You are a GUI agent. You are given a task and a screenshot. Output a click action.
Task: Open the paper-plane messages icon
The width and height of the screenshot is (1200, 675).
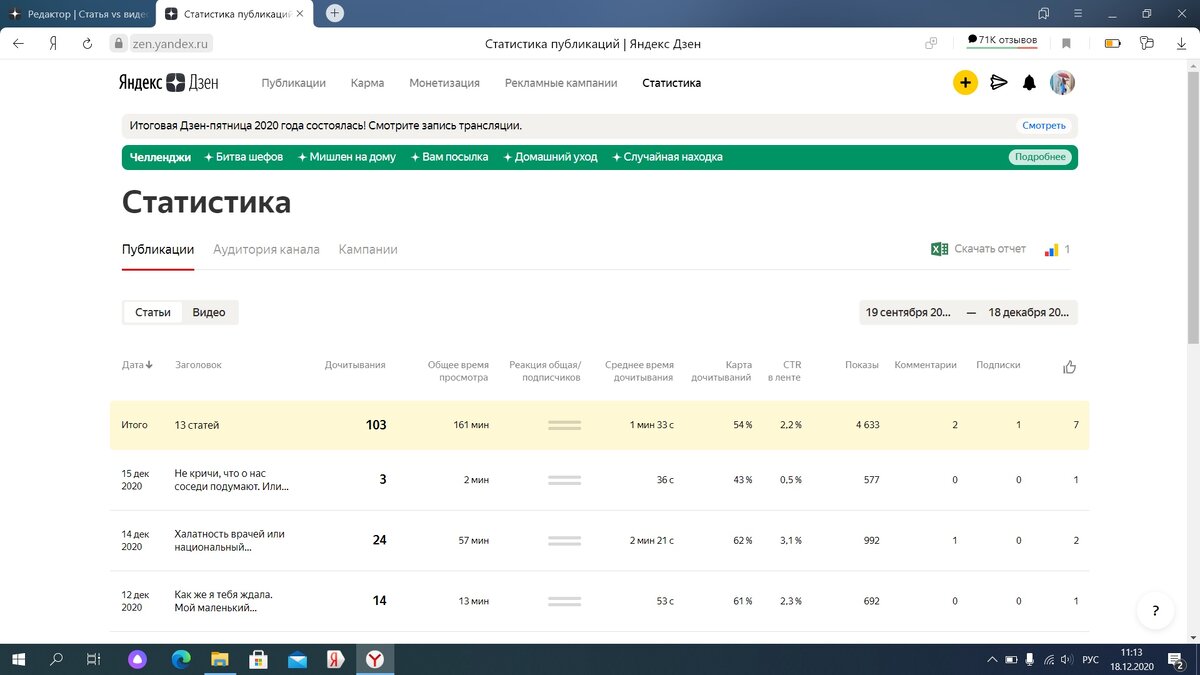(x=998, y=83)
